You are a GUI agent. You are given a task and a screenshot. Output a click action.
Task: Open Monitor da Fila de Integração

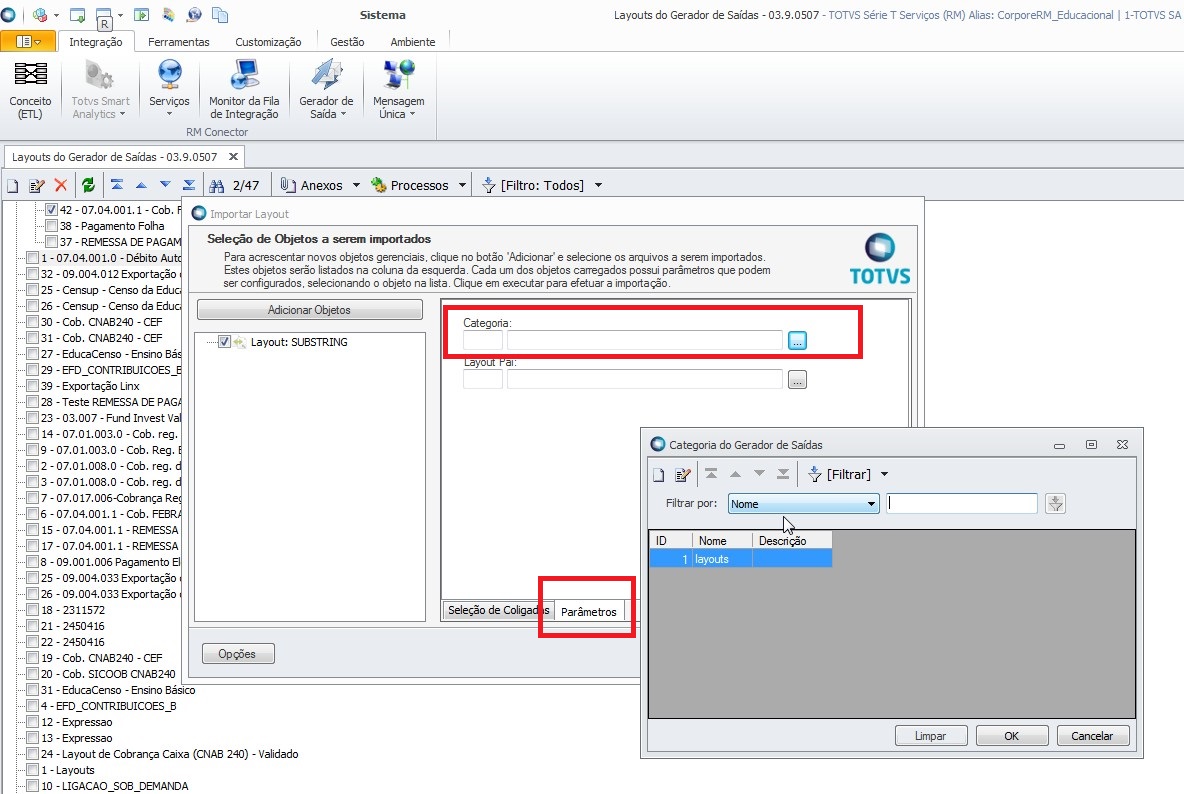tap(244, 91)
